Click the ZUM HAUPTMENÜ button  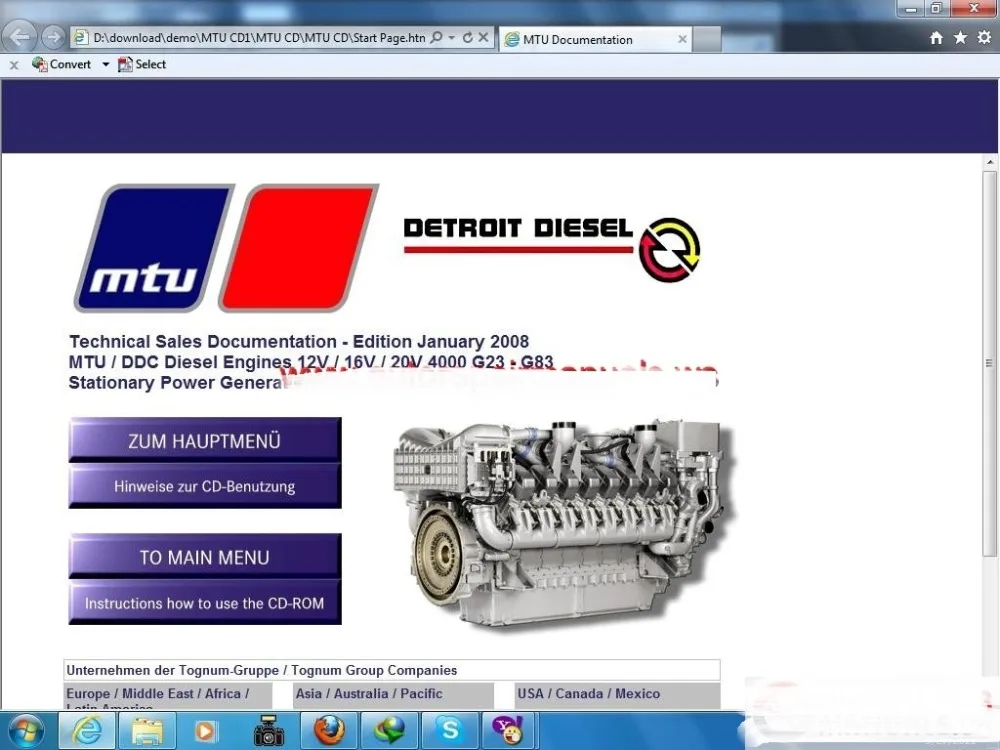204,440
